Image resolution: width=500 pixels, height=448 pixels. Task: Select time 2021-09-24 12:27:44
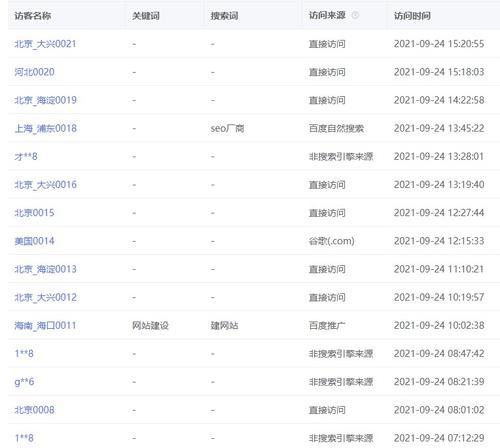point(439,213)
